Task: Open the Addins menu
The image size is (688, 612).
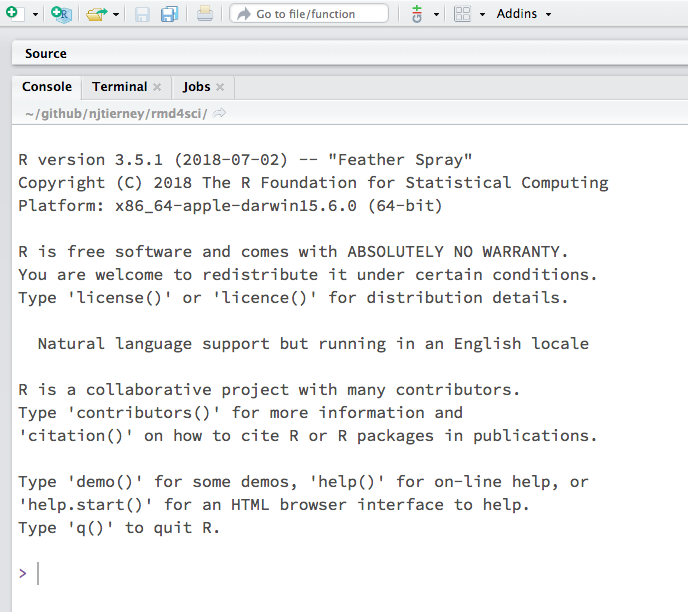Action: [x=523, y=14]
